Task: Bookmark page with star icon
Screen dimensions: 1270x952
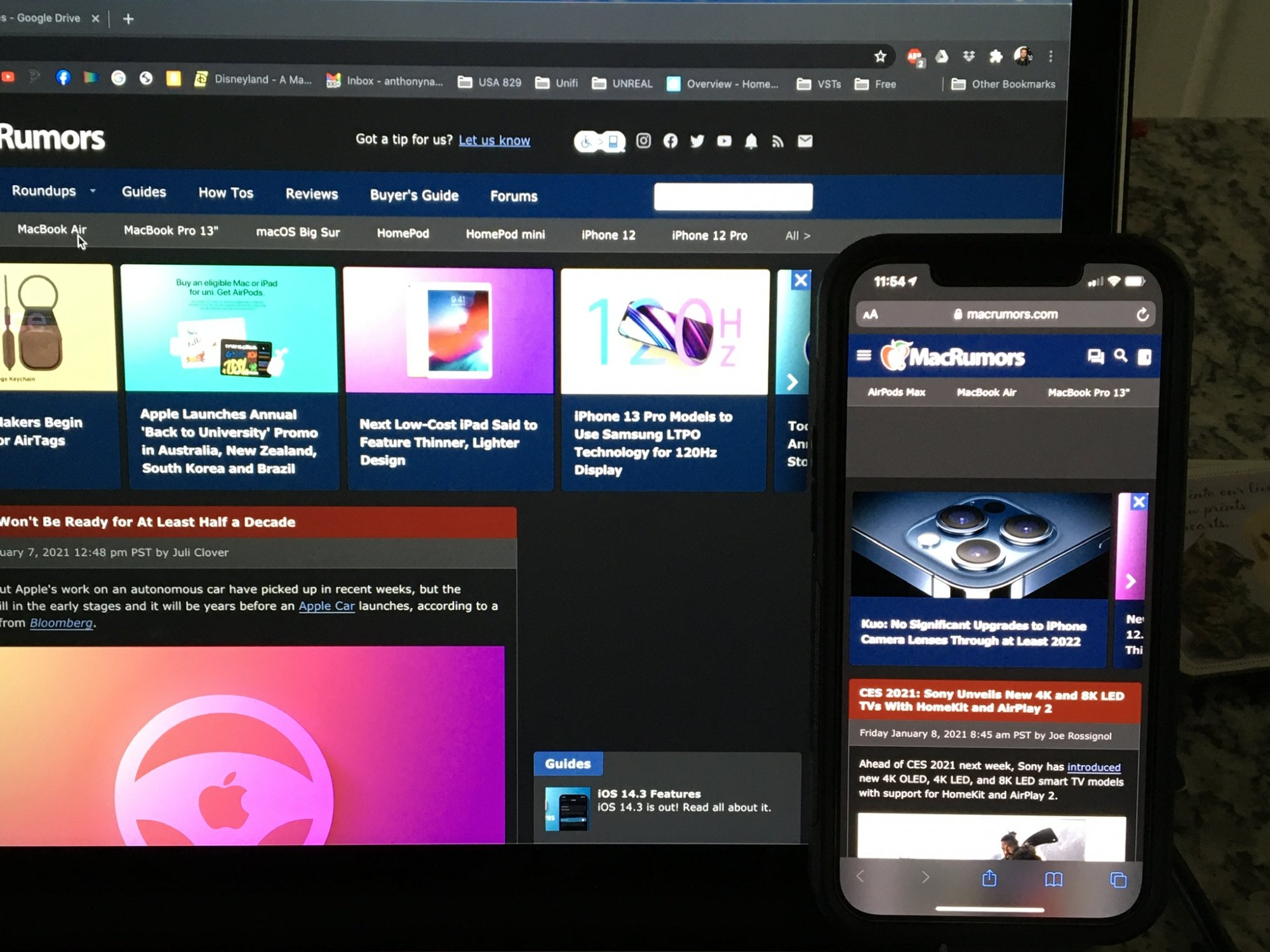Action: [x=880, y=57]
